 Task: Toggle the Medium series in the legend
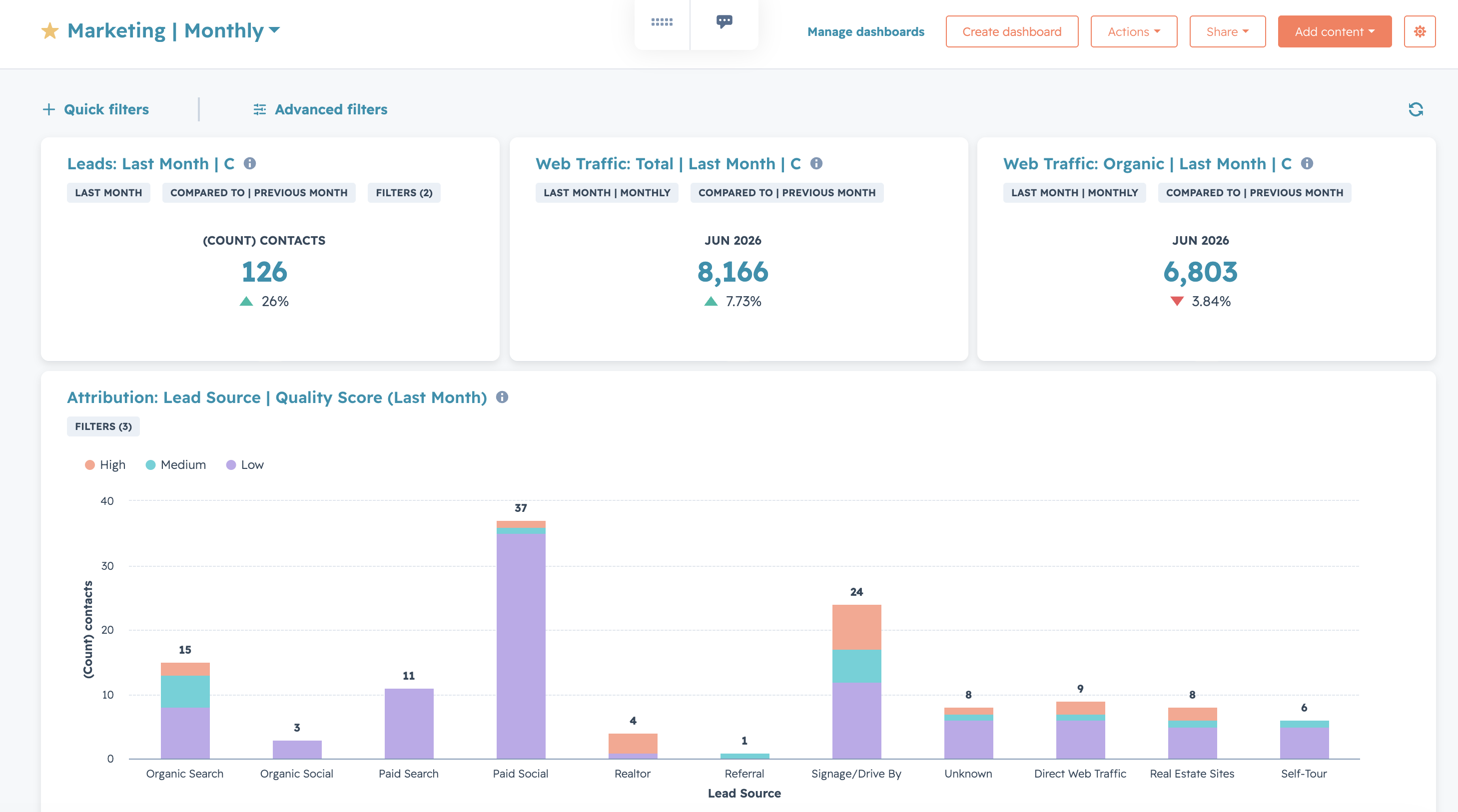click(x=175, y=464)
